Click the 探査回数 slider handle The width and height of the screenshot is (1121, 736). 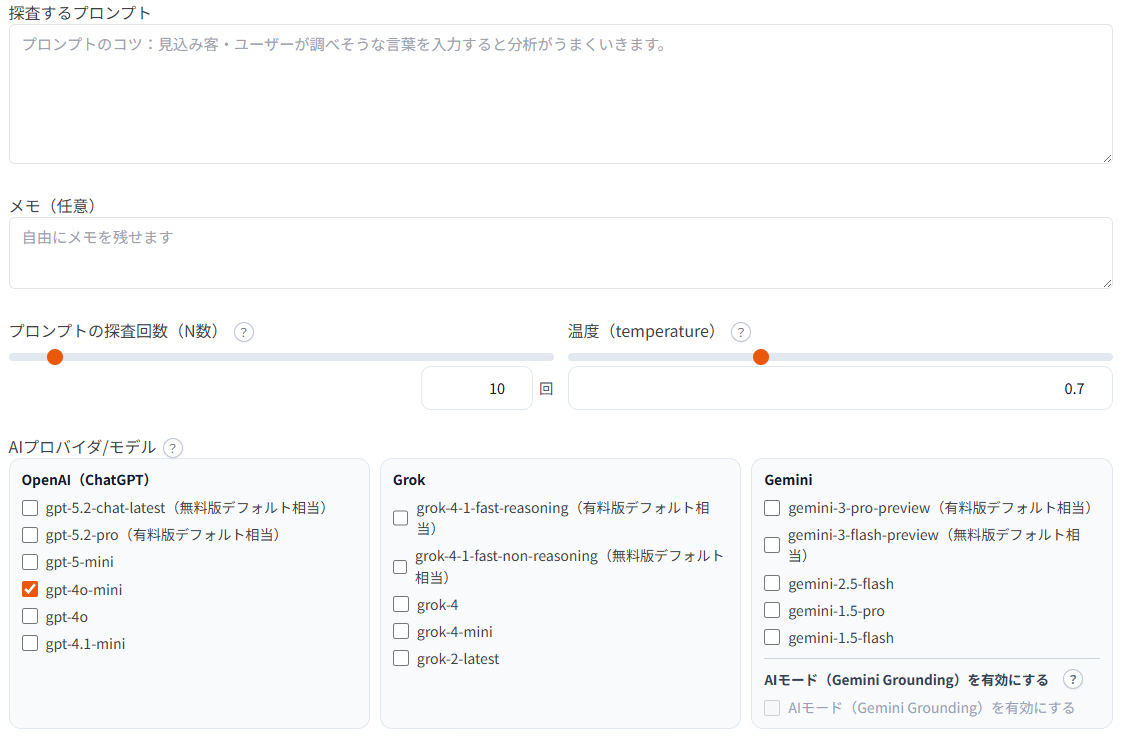tap(55, 356)
